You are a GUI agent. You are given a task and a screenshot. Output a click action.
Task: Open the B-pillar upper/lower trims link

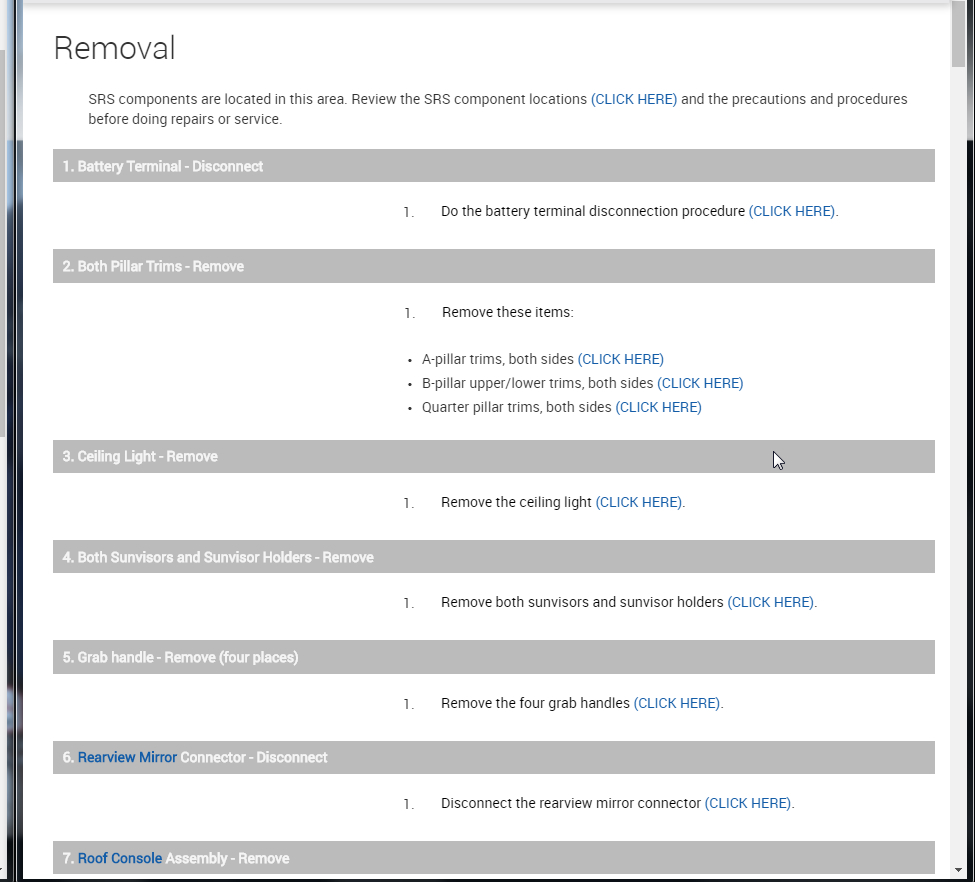(x=700, y=383)
